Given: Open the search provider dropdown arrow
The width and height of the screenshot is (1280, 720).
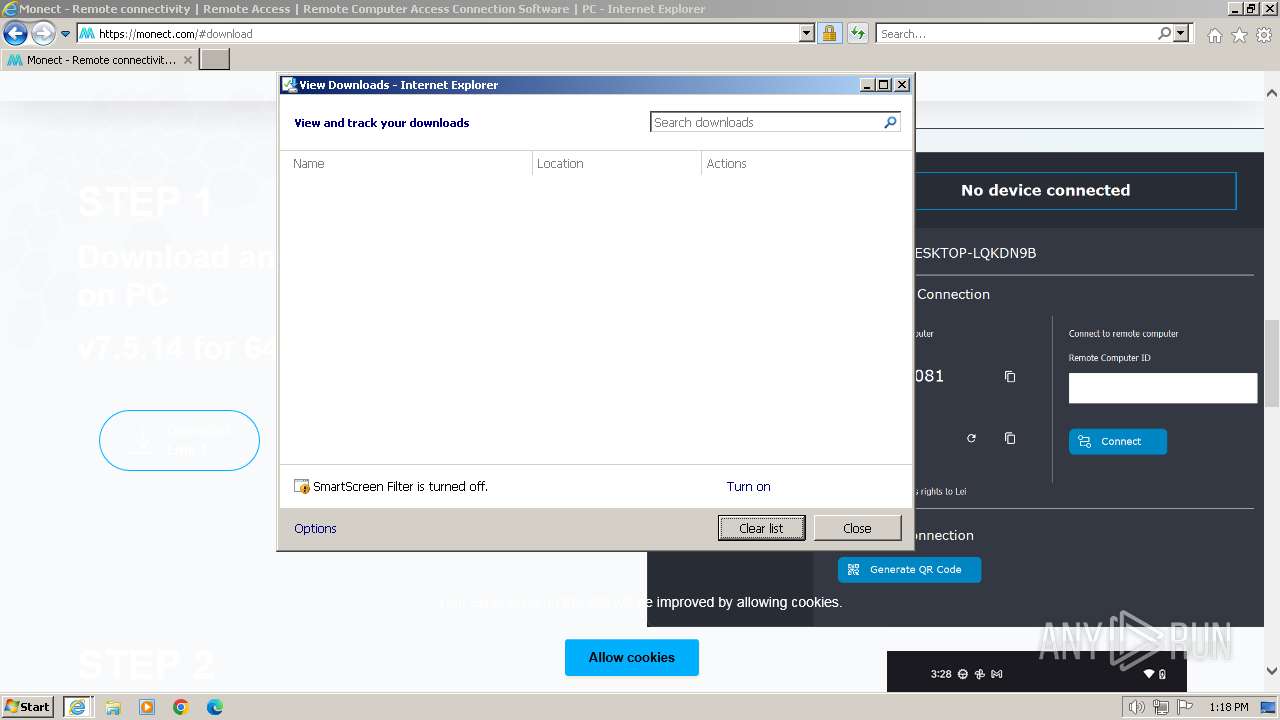Looking at the screenshot, I should pos(1182,33).
